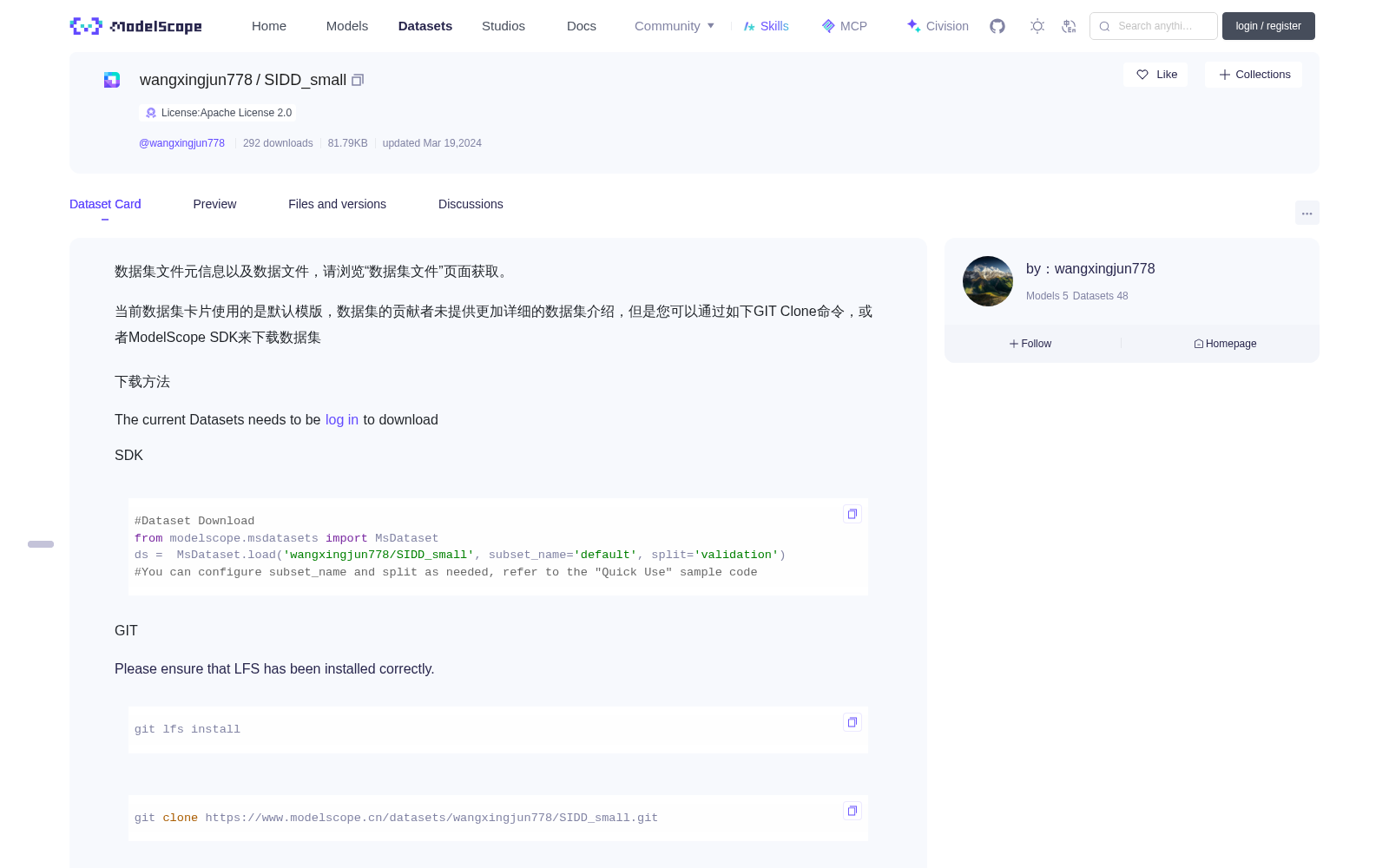The width and height of the screenshot is (1389, 868).
Task: Switch to Files and versions tab
Action: pyautogui.click(x=337, y=204)
